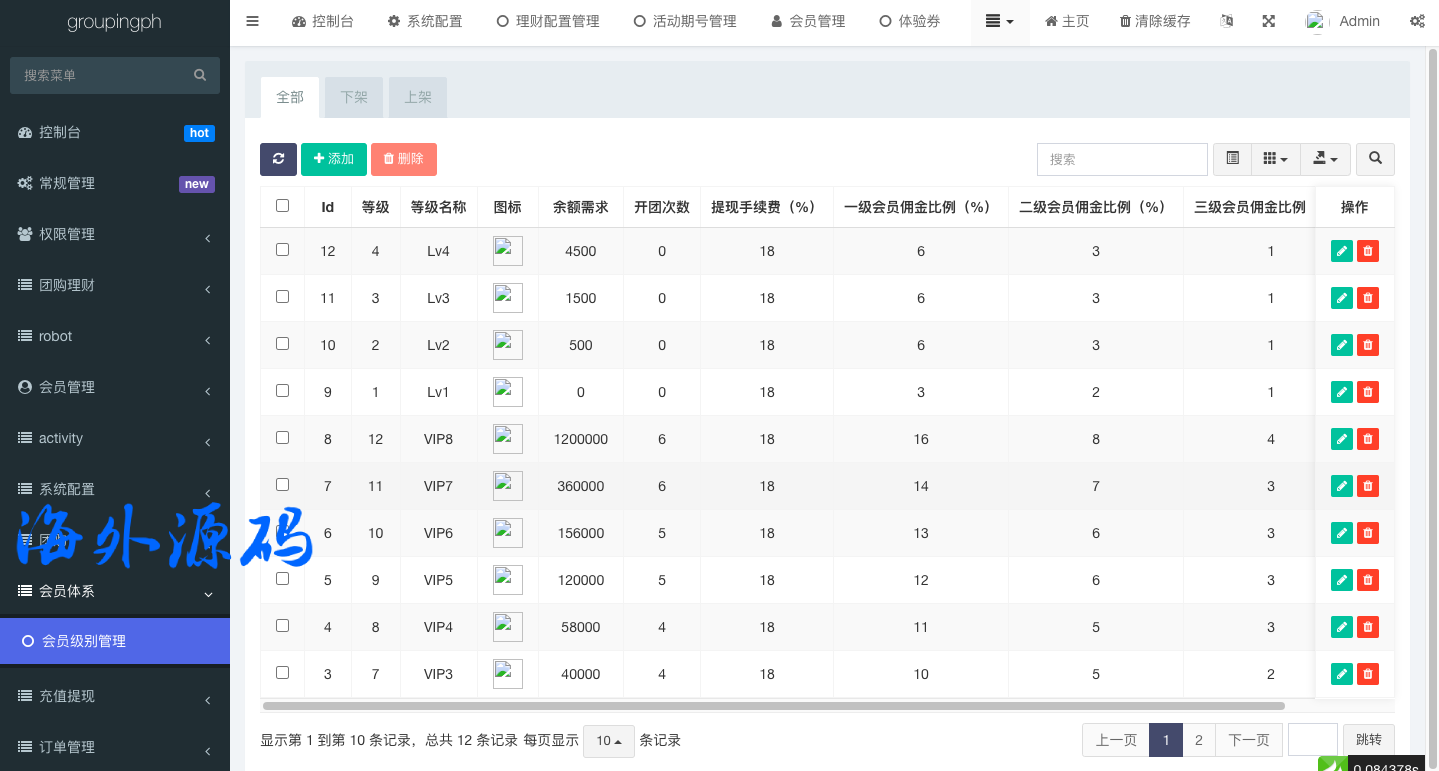Open the settings gears icon at top right
This screenshot has height=771, width=1439.
click(x=1417, y=21)
